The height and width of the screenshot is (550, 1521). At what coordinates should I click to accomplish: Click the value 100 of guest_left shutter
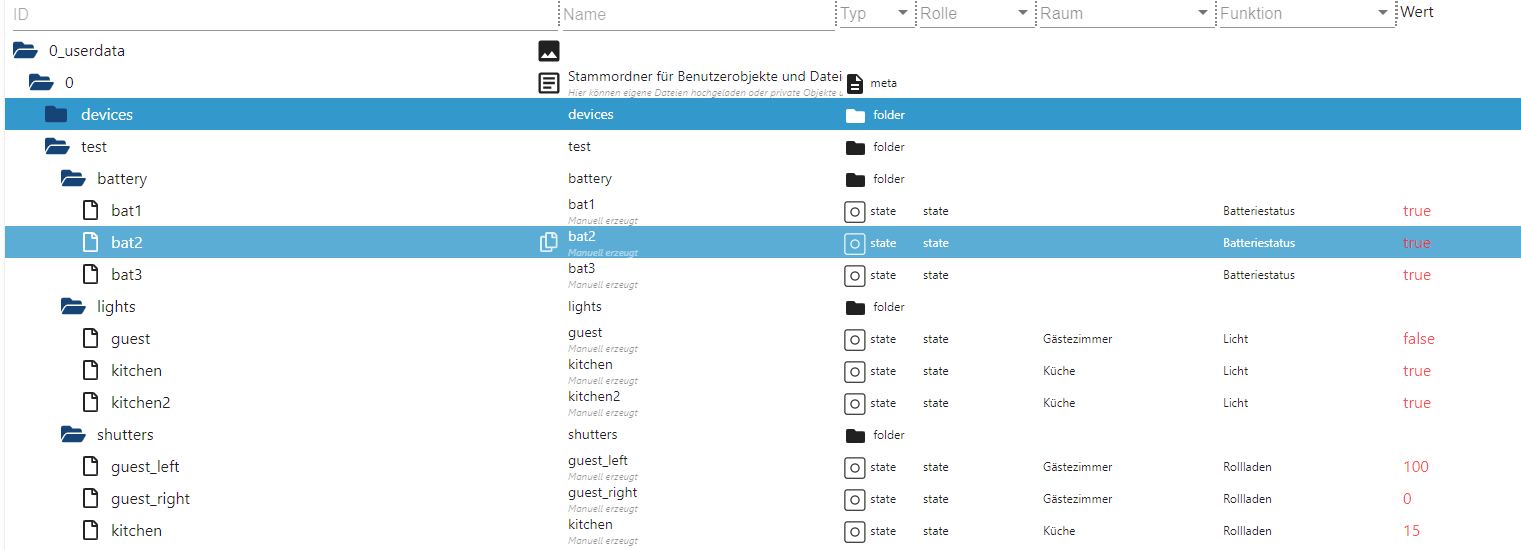[1415, 467]
